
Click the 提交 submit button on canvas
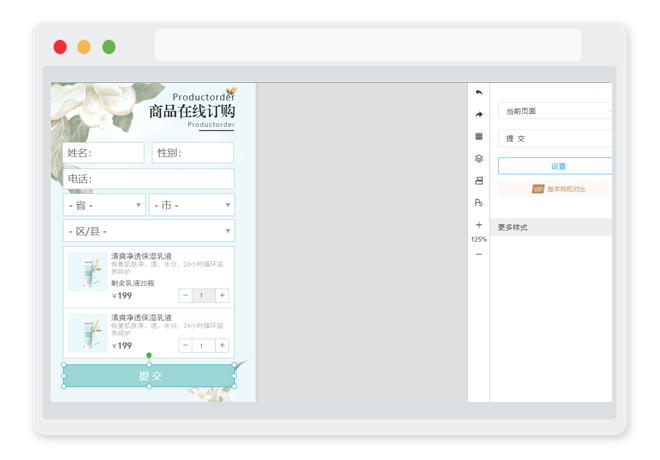pyautogui.click(x=149, y=375)
